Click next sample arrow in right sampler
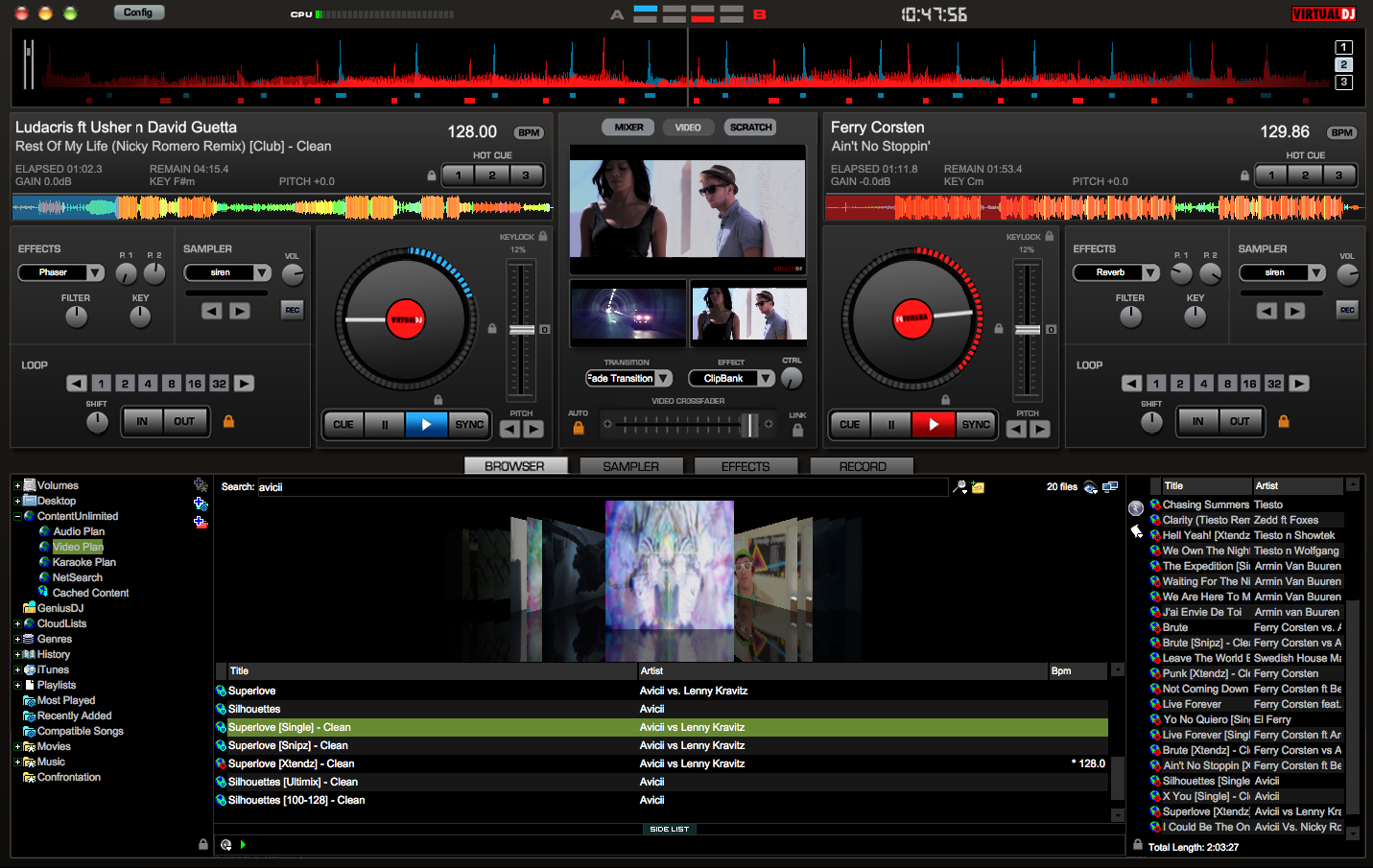 1294,311
